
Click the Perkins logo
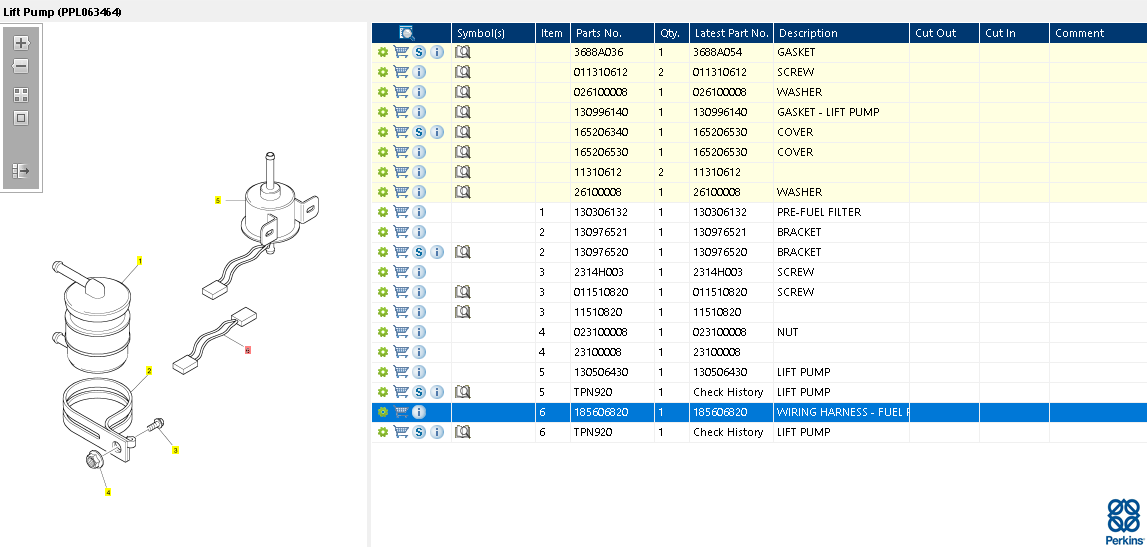tap(1124, 521)
